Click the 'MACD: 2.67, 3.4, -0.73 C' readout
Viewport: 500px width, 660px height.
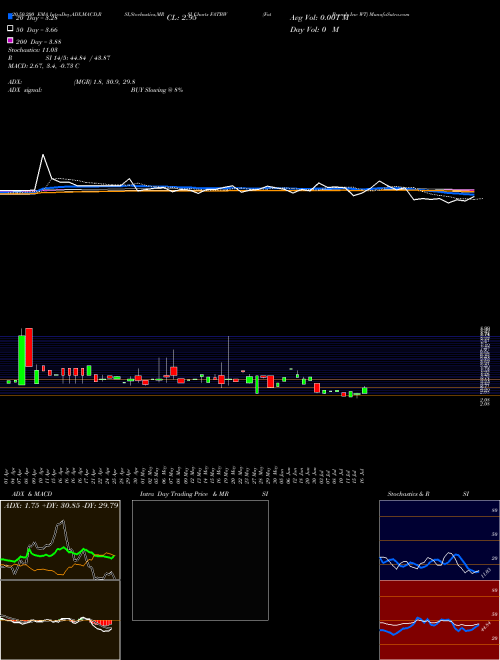click(x=44, y=66)
